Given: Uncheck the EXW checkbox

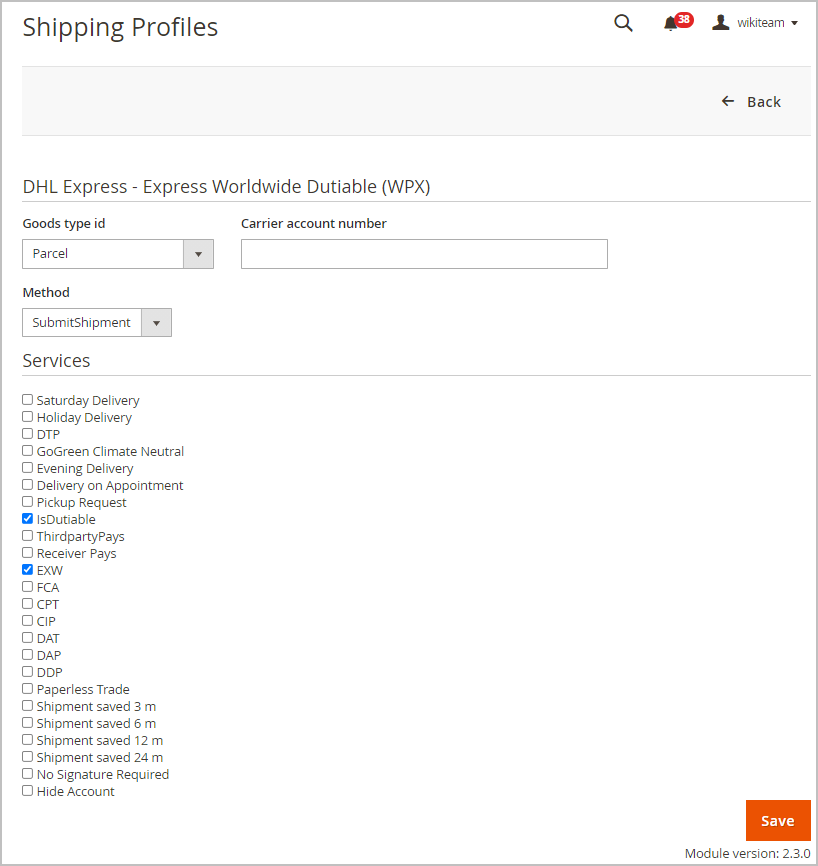Looking at the screenshot, I should [x=27, y=569].
